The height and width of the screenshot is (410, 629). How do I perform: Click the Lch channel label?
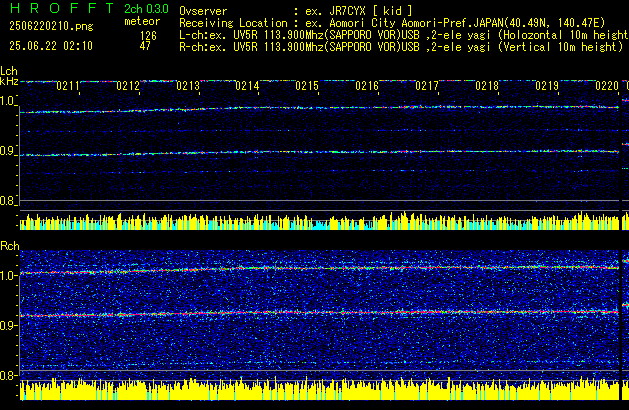(x=9, y=71)
